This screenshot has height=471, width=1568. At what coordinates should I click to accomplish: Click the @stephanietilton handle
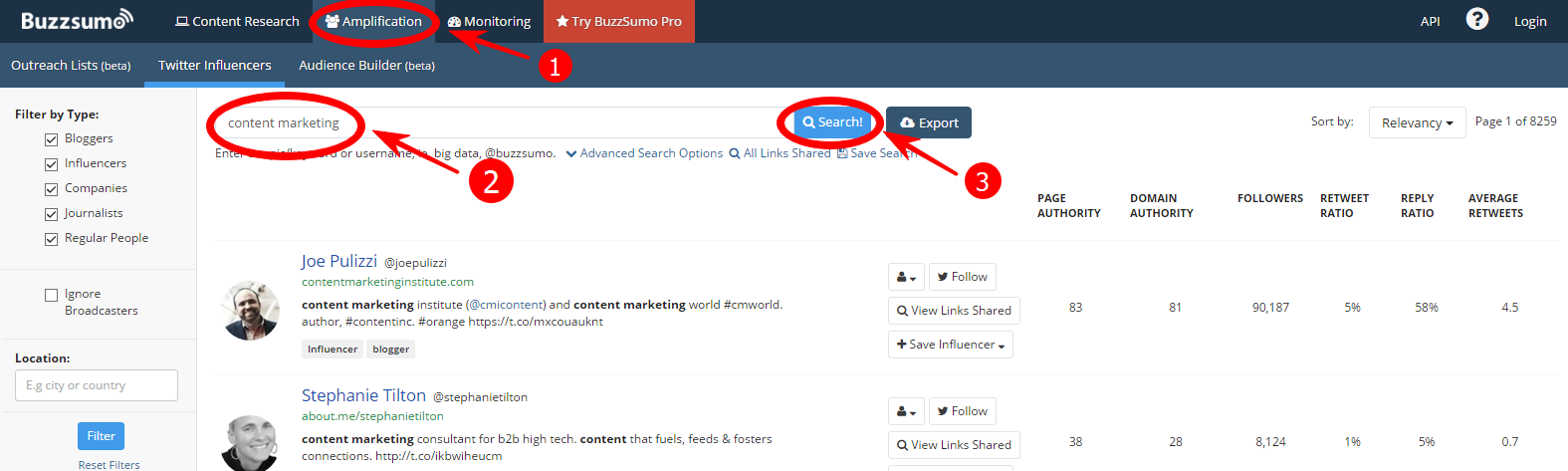coord(480,397)
